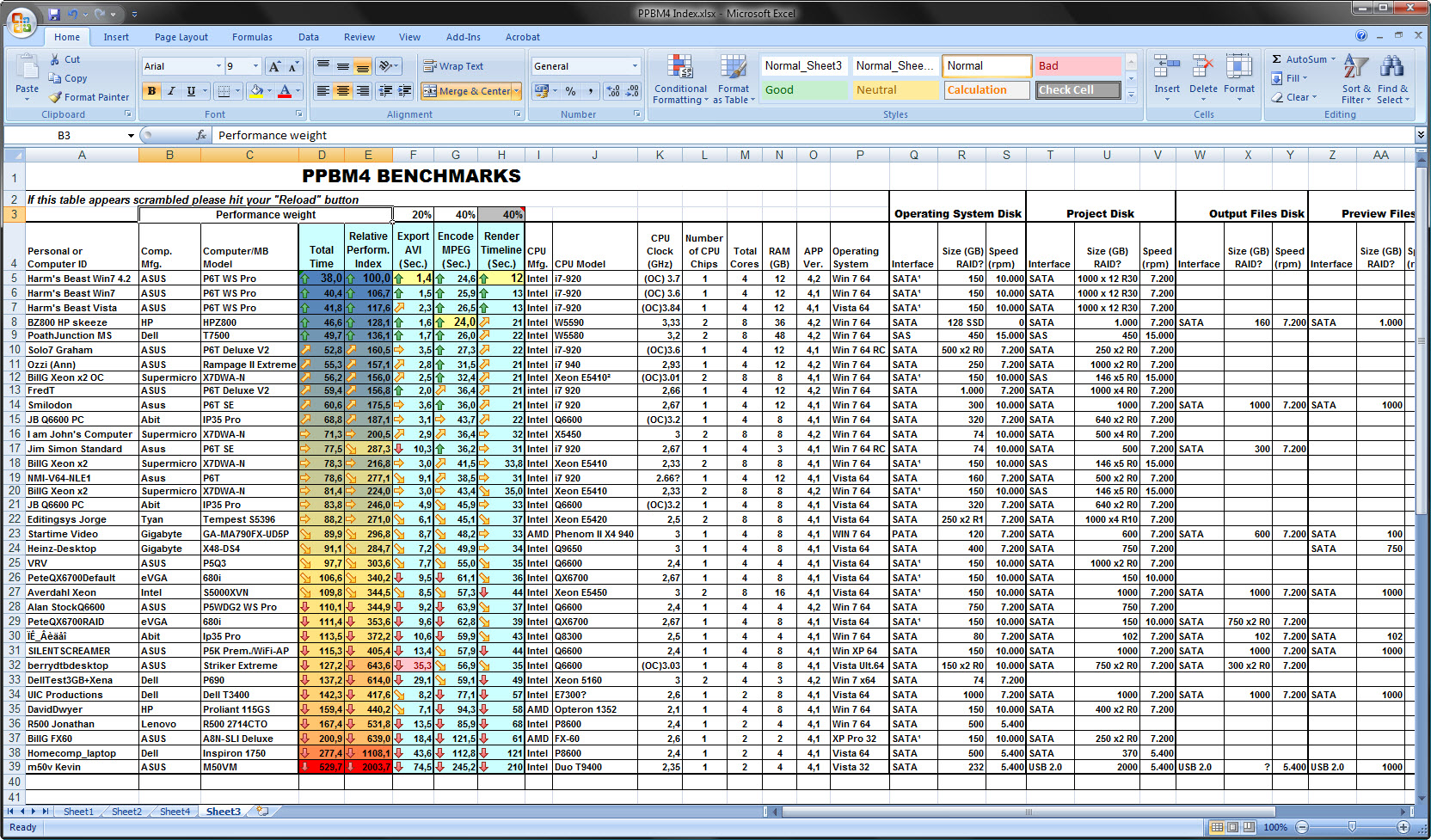Click the Decrease Decimal icon
This screenshot has height=840, width=1431.
tap(633, 90)
